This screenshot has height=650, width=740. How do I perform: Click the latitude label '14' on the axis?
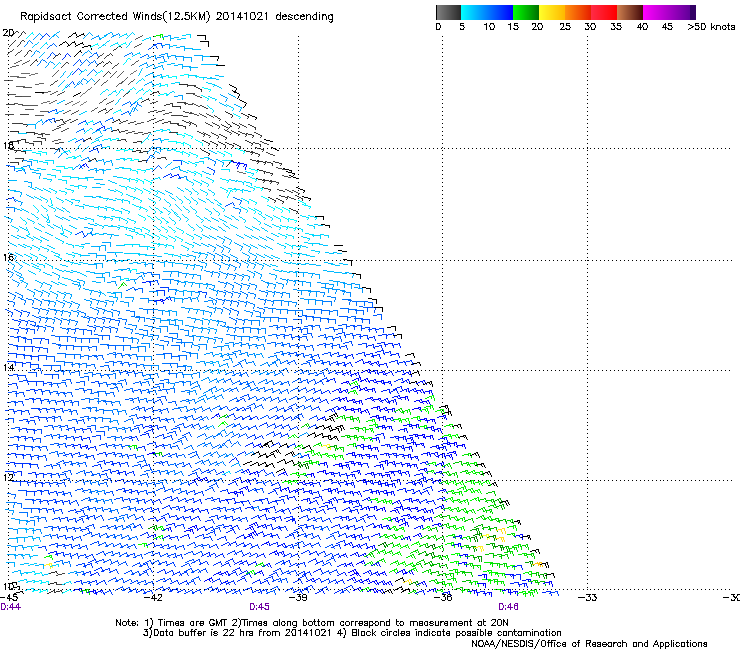(x=8, y=367)
